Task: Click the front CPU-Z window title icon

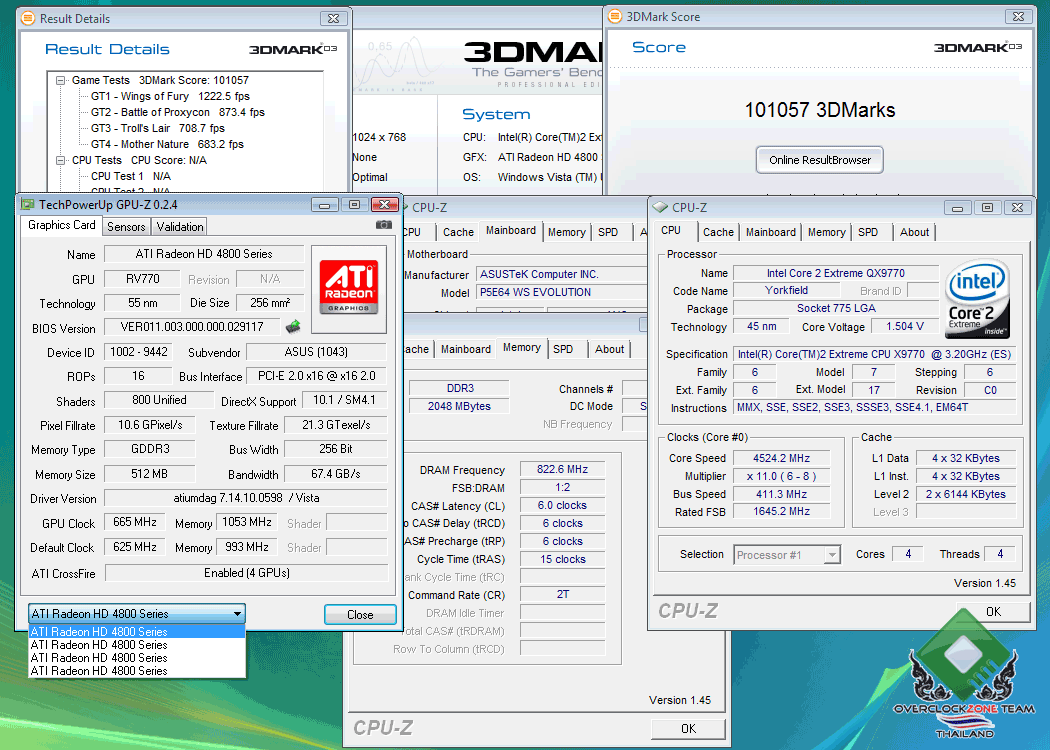Action: [660, 208]
